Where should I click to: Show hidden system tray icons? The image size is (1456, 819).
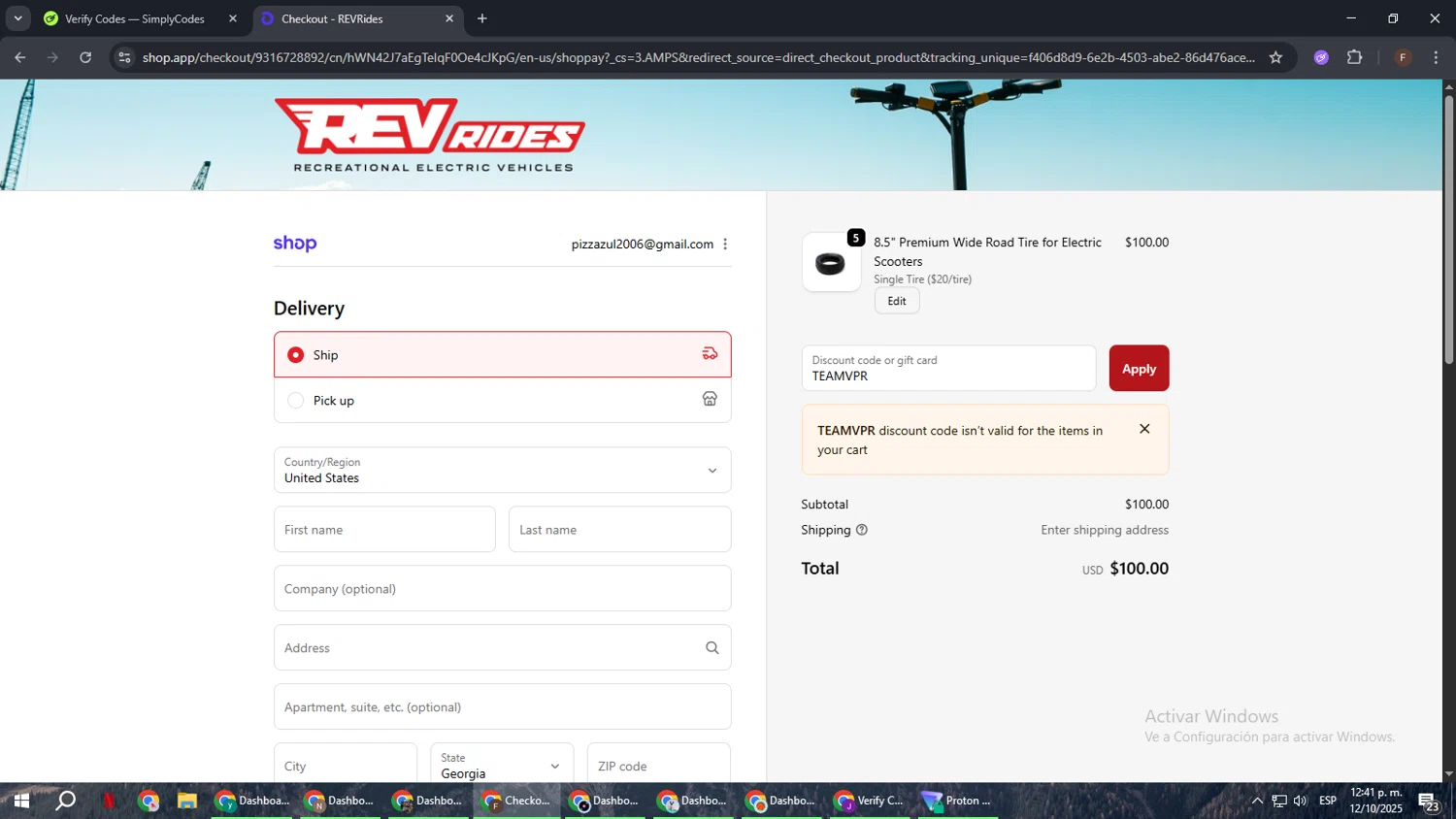coord(1257,801)
